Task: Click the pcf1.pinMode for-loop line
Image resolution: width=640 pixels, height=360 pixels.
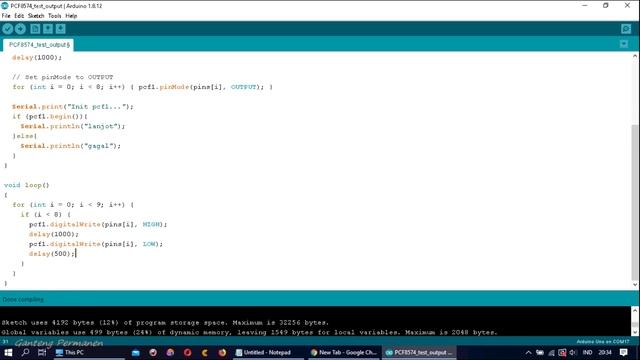Action: coord(142,87)
